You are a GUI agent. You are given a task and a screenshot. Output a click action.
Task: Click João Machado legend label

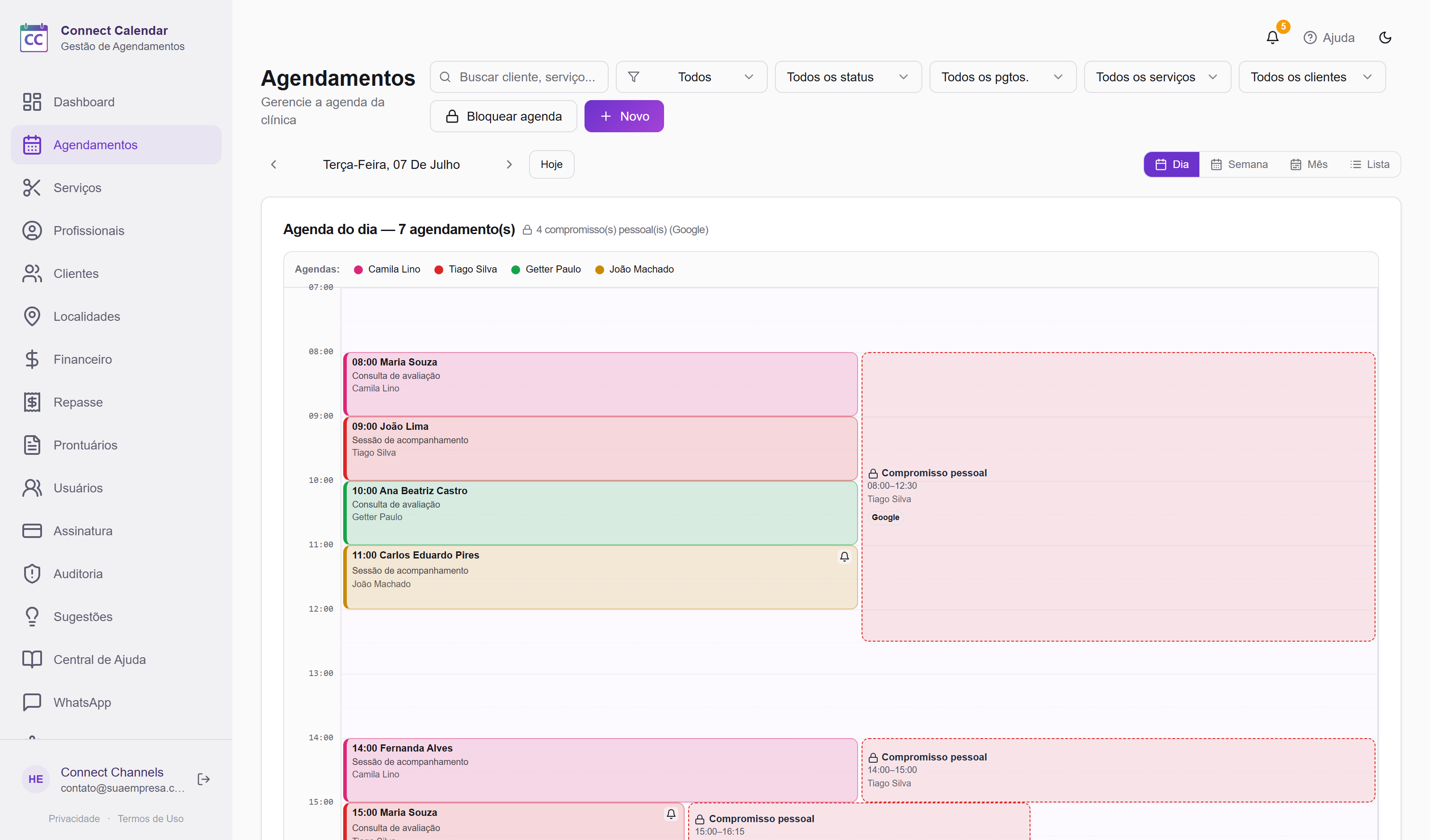(641, 269)
